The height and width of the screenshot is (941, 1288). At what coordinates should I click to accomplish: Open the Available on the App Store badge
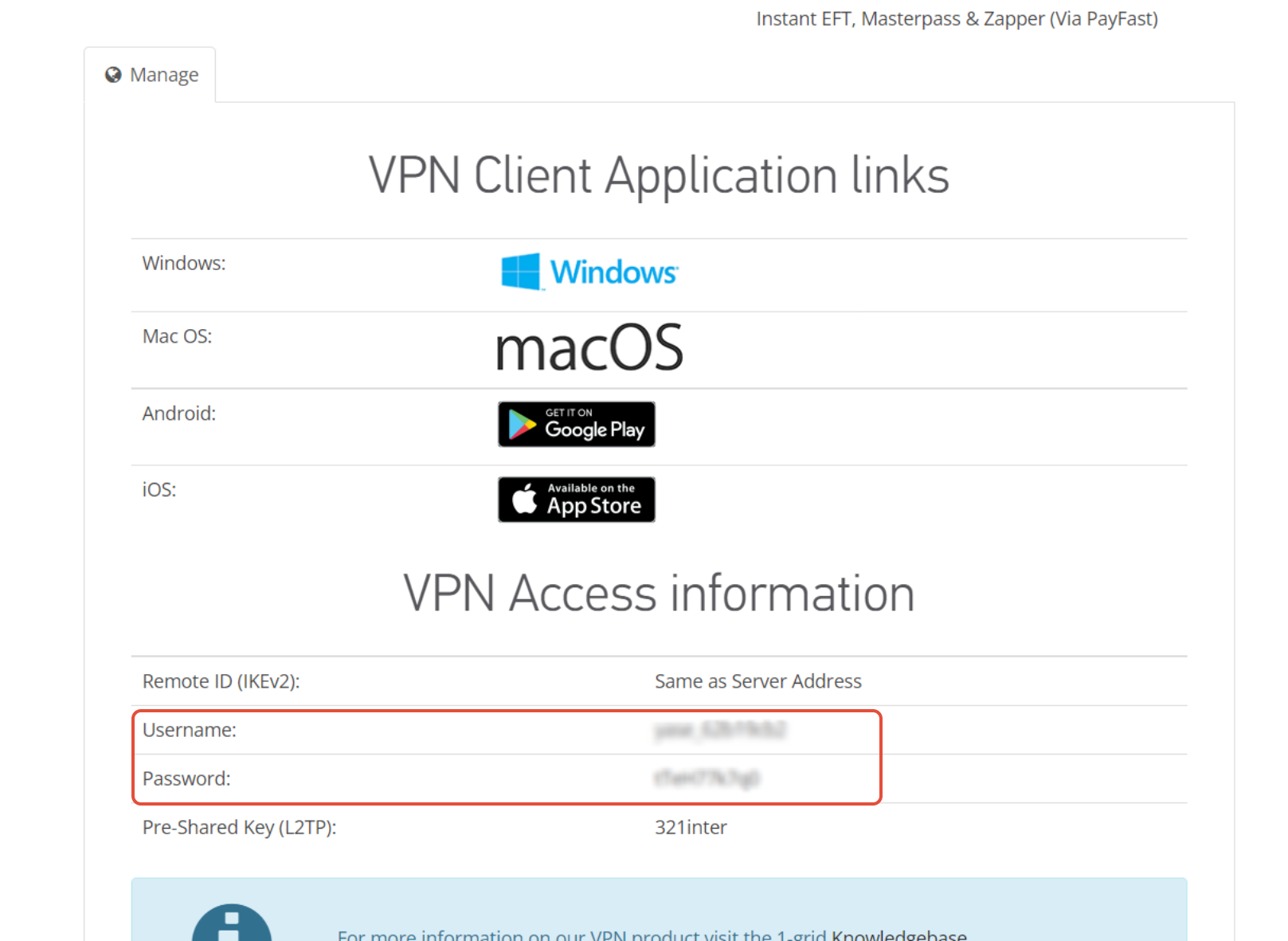577,500
